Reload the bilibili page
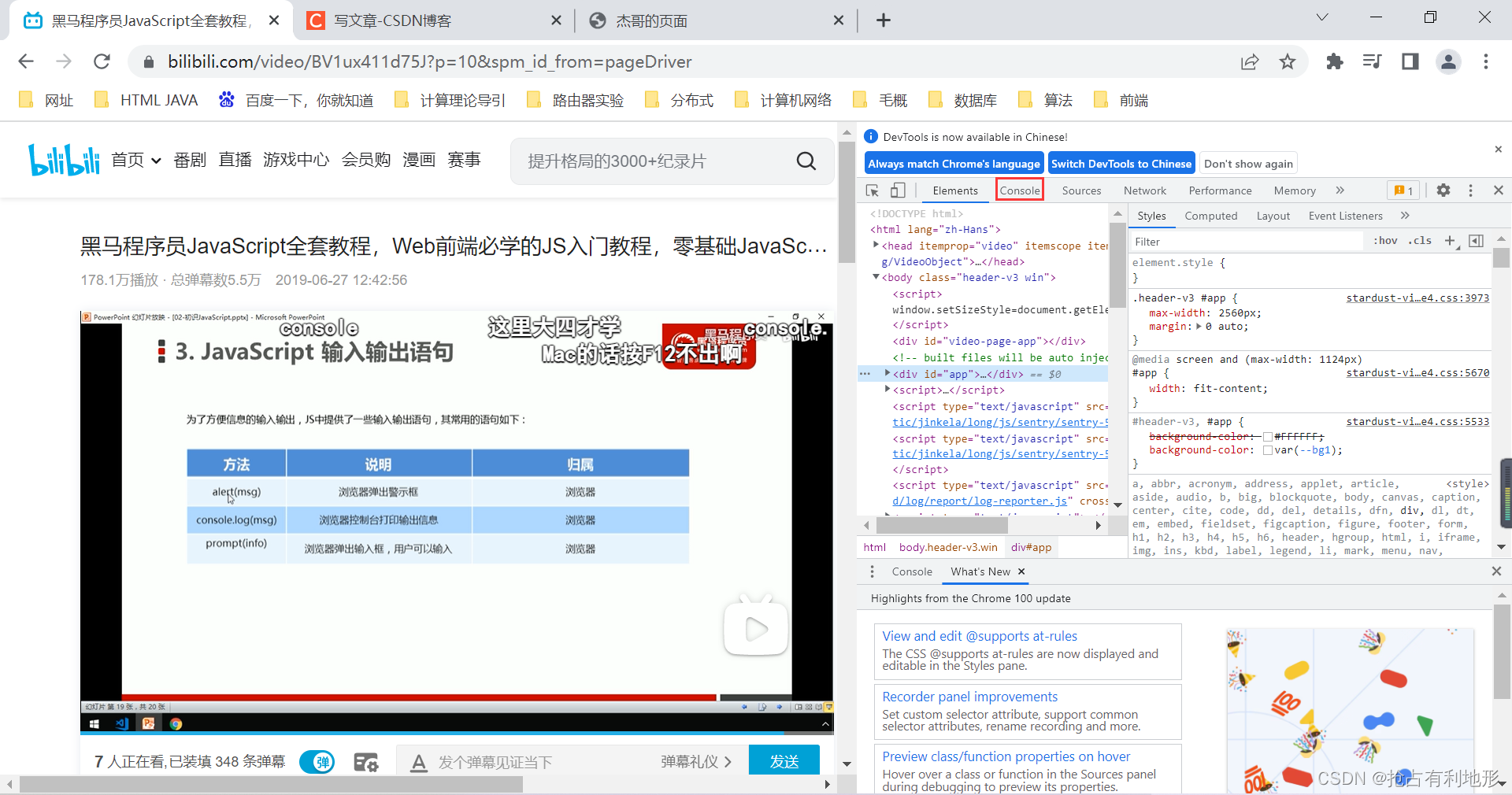1512x795 pixels. pos(102,61)
